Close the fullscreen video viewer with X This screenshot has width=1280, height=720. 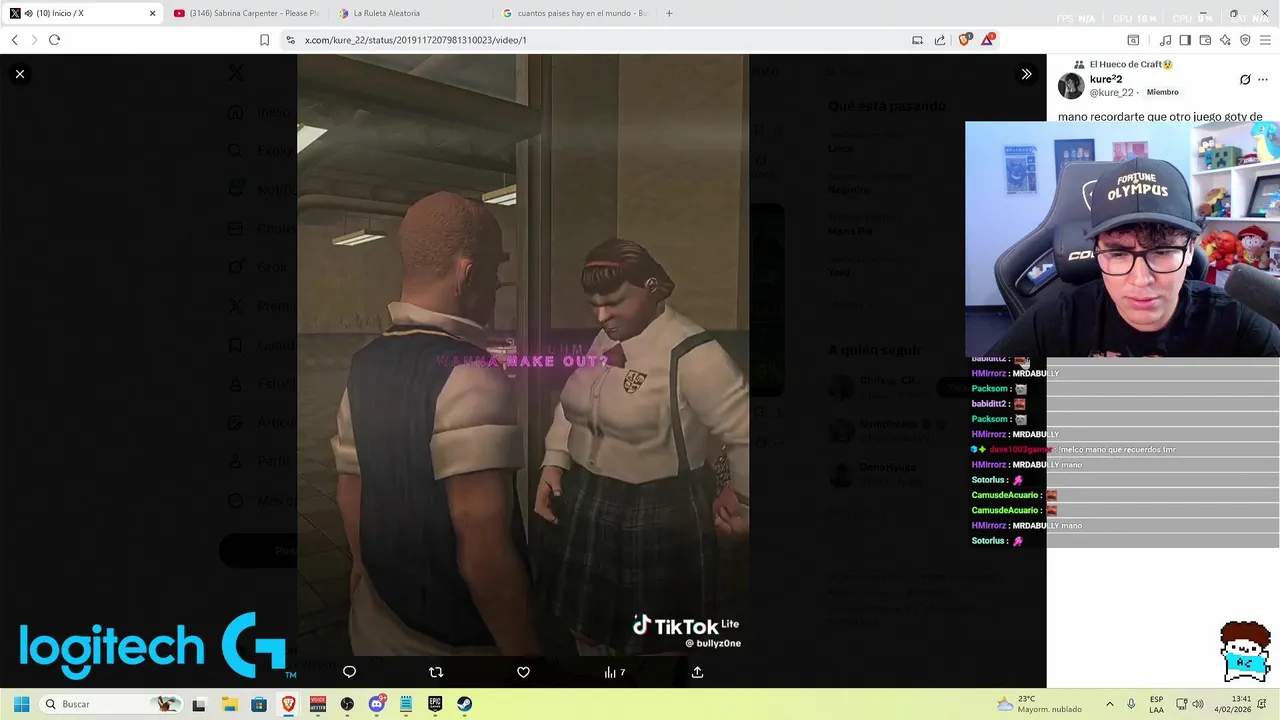[20, 74]
